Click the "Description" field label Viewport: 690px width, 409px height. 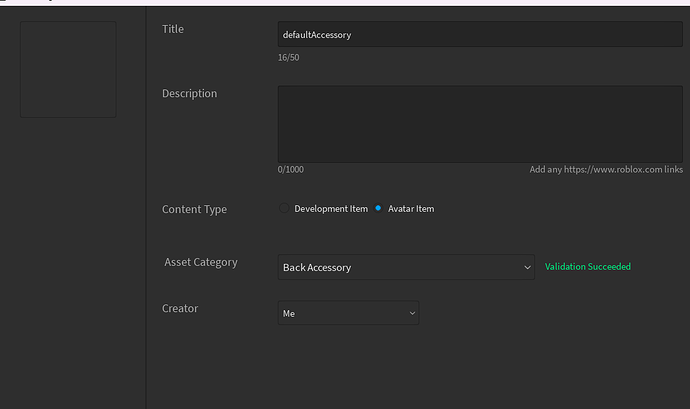(x=189, y=93)
